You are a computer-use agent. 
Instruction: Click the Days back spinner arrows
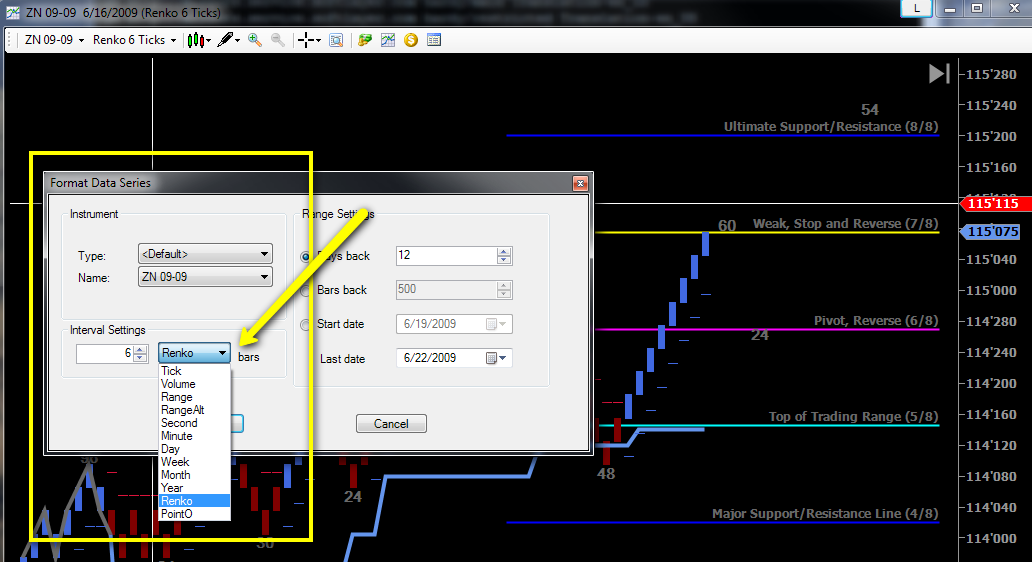(x=503, y=255)
